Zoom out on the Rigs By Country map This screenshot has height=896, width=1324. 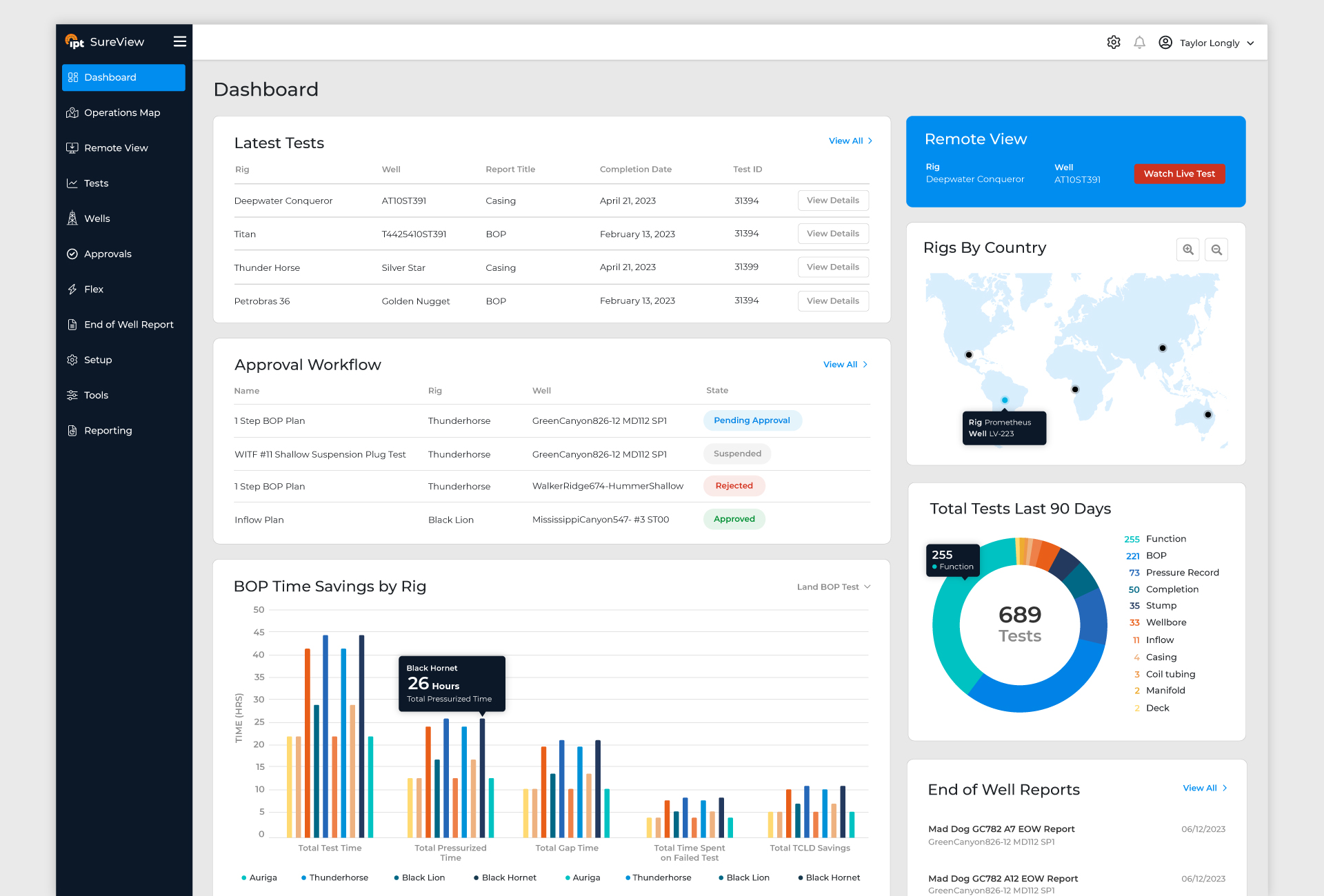click(x=1216, y=250)
